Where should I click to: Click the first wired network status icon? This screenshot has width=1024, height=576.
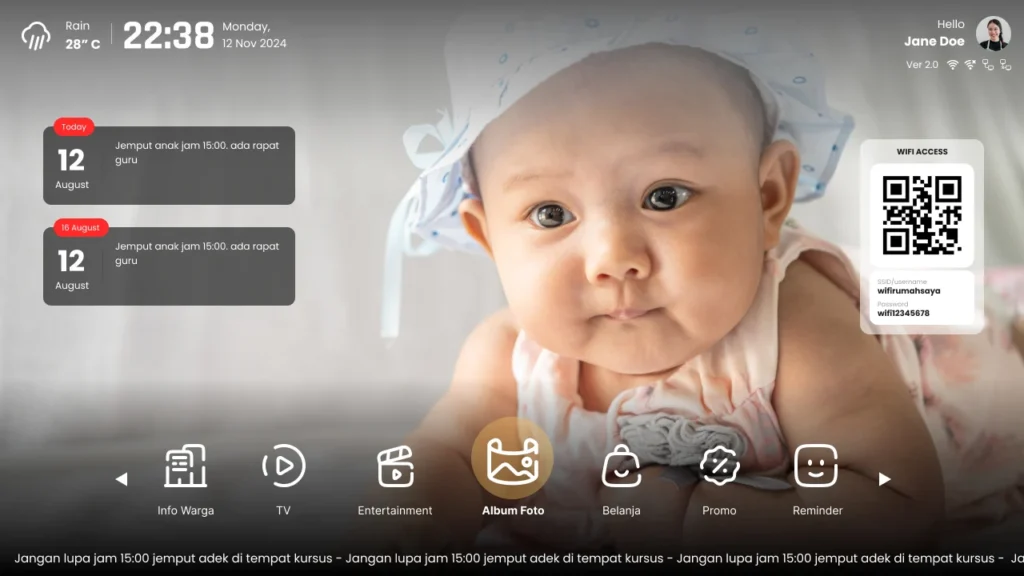tap(988, 65)
